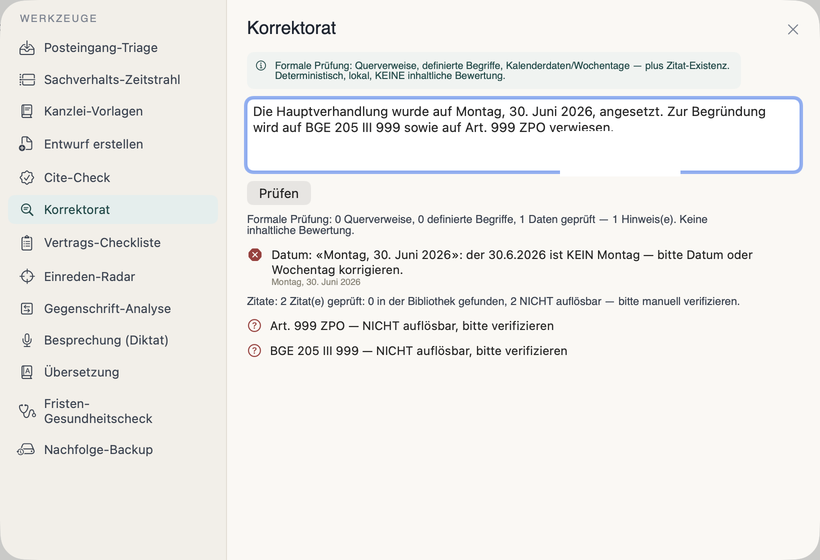Click the Cite-Check badge icon
This screenshot has width=820, height=560.
coord(27,178)
